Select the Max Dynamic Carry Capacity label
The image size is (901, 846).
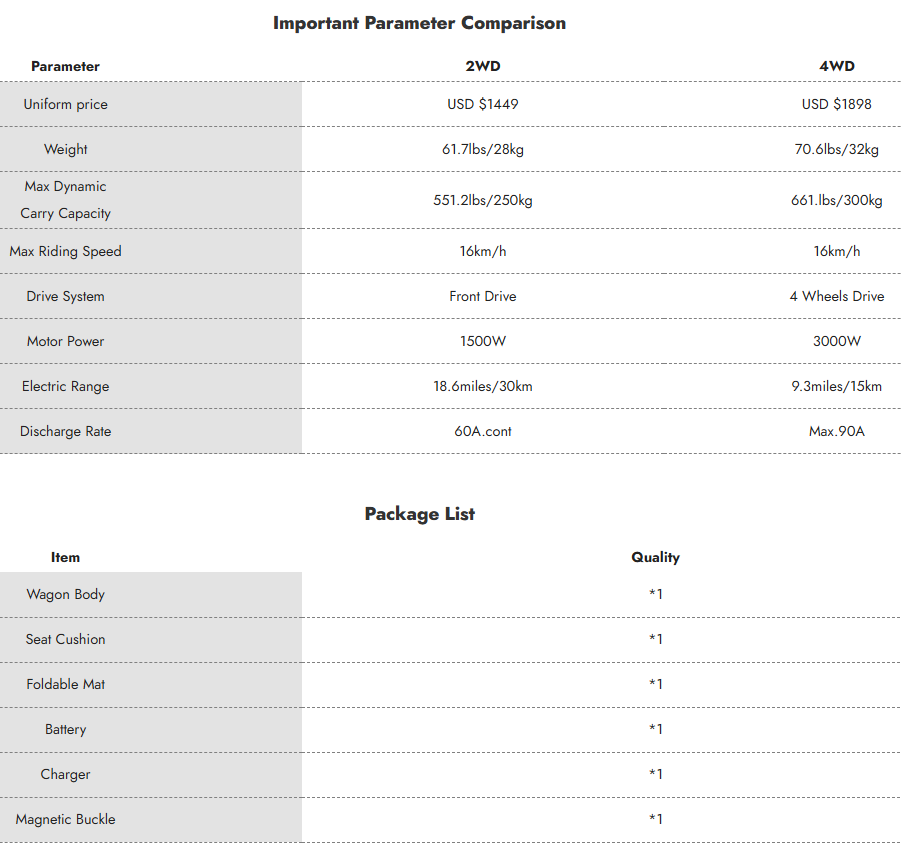click(x=66, y=200)
